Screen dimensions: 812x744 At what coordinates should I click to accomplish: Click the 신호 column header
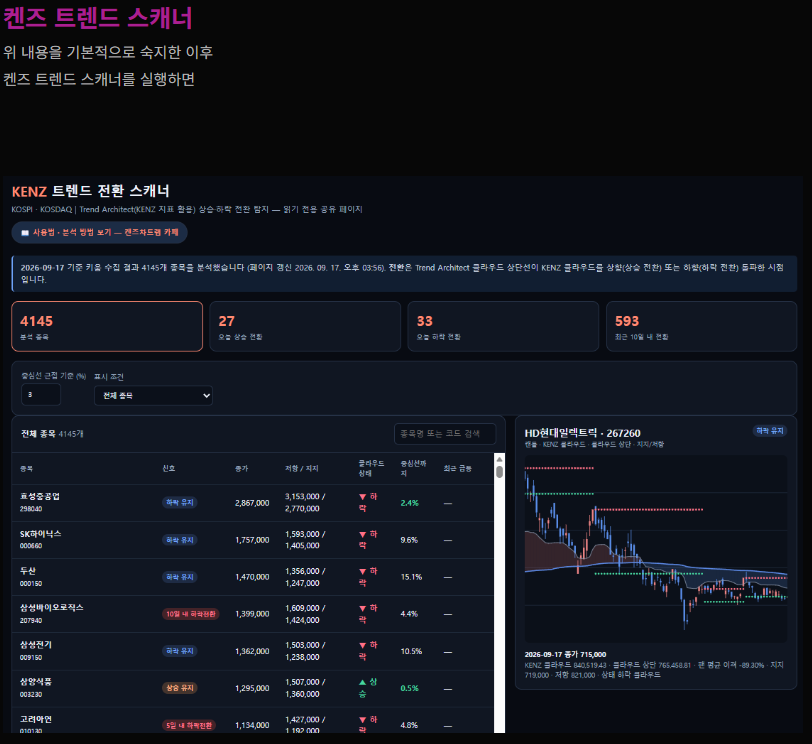point(169,469)
